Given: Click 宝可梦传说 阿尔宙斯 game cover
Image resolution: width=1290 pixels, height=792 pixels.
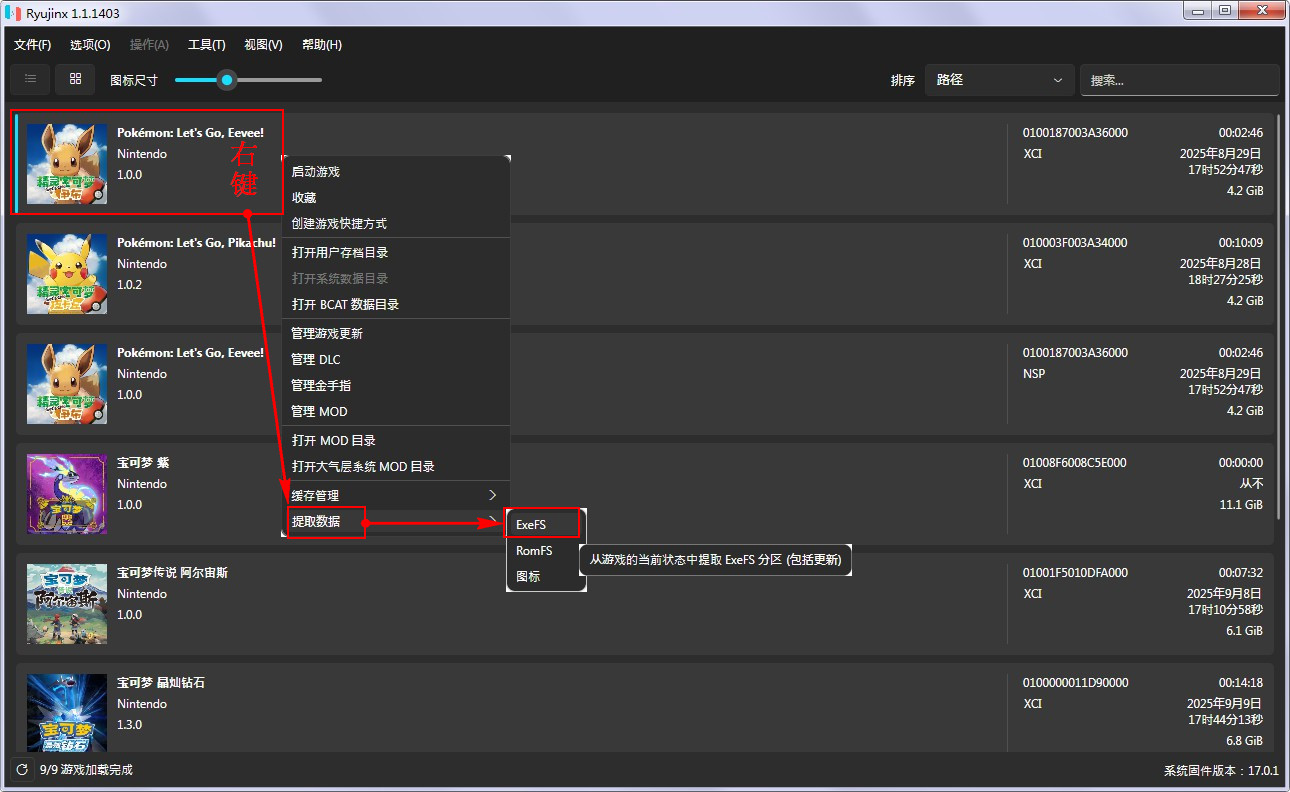Looking at the screenshot, I should click(67, 604).
